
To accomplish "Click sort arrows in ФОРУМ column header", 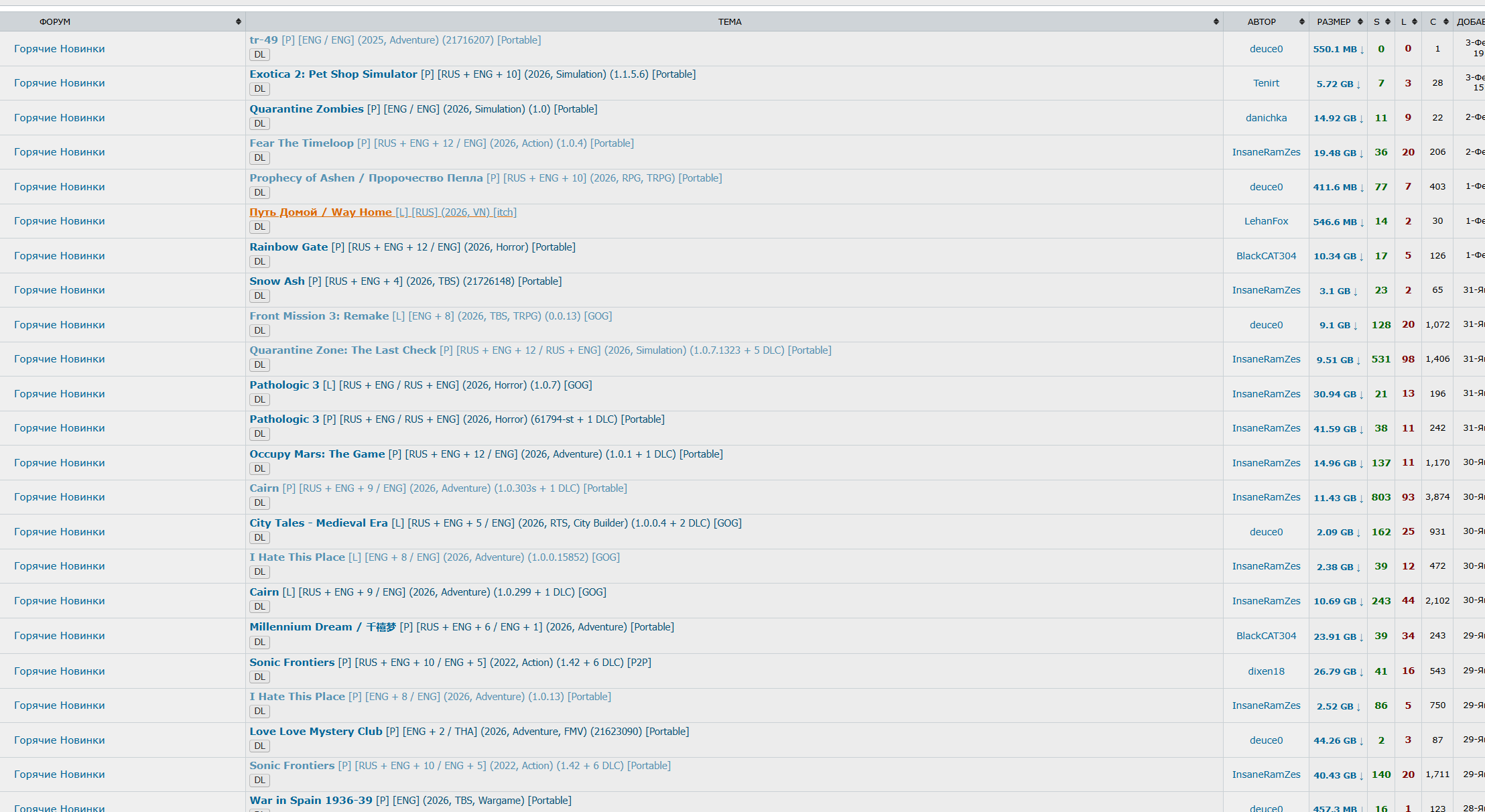I will 238,22.
